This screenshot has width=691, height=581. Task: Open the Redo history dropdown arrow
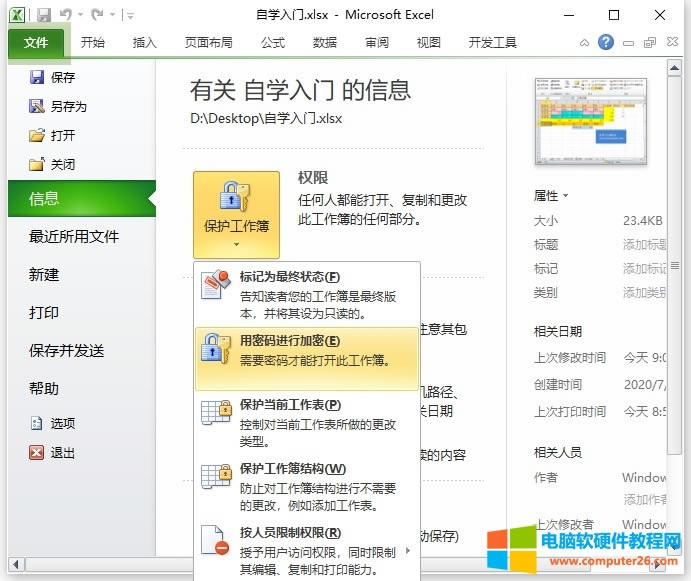click(x=112, y=15)
